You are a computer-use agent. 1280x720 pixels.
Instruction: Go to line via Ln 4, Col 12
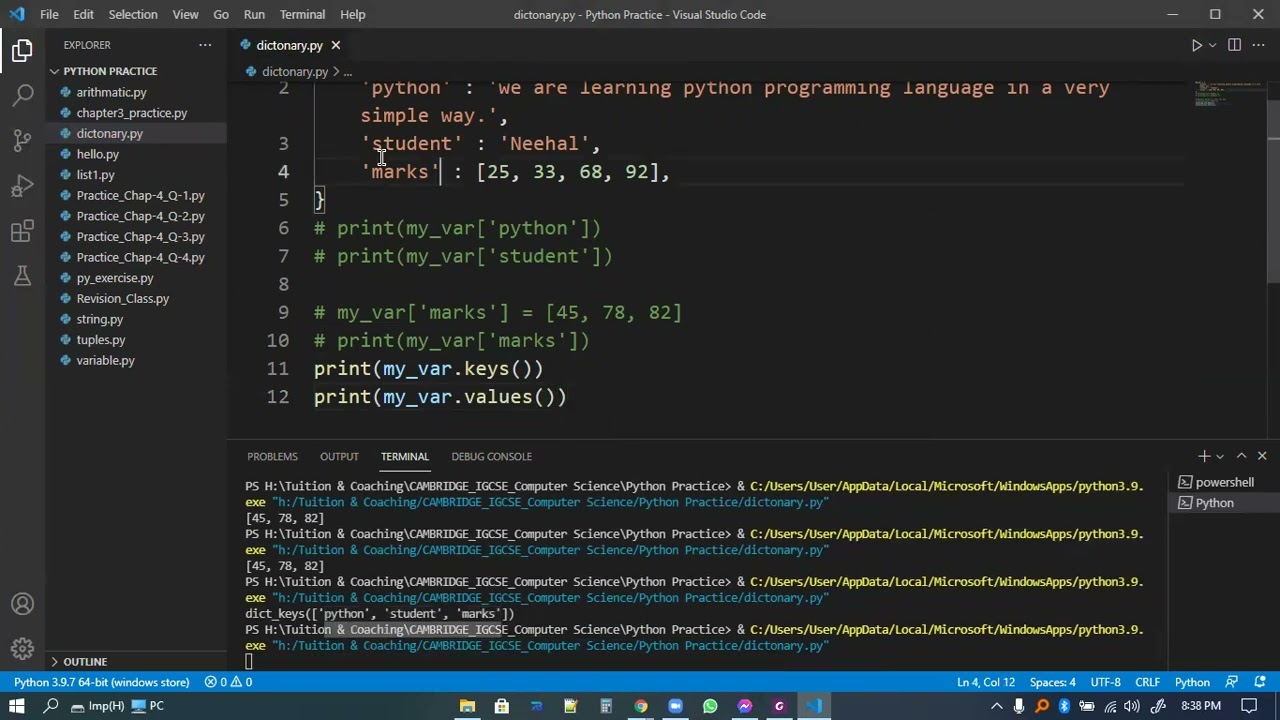click(x=986, y=682)
